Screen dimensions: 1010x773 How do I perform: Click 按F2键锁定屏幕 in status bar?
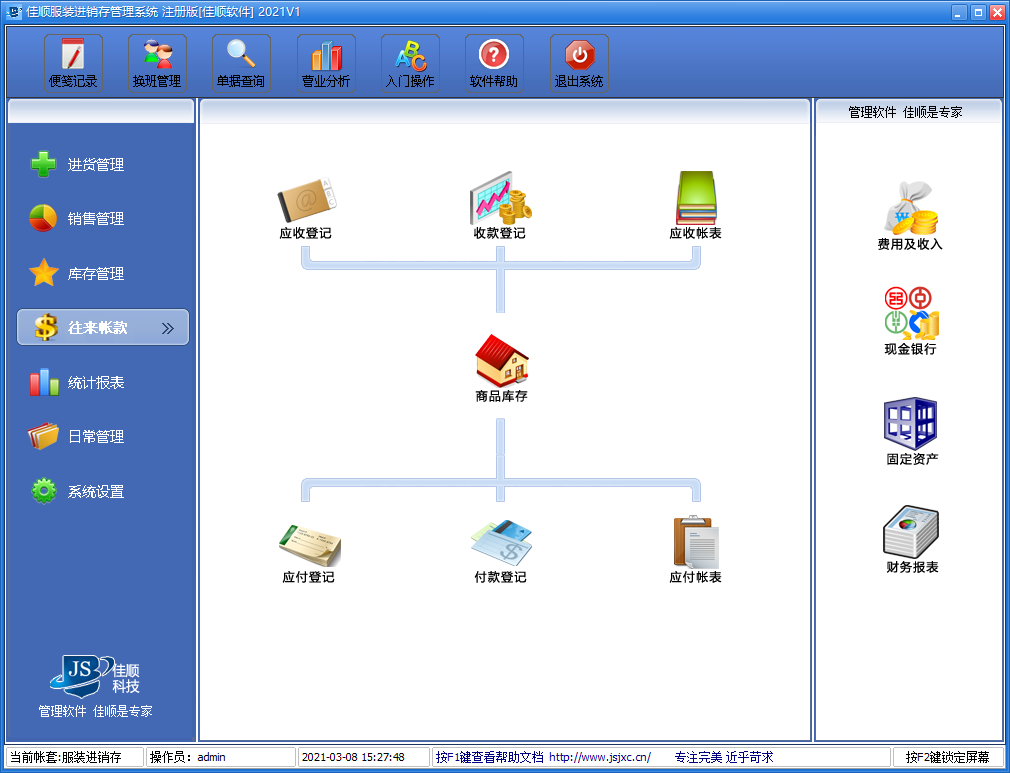(948, 758)
